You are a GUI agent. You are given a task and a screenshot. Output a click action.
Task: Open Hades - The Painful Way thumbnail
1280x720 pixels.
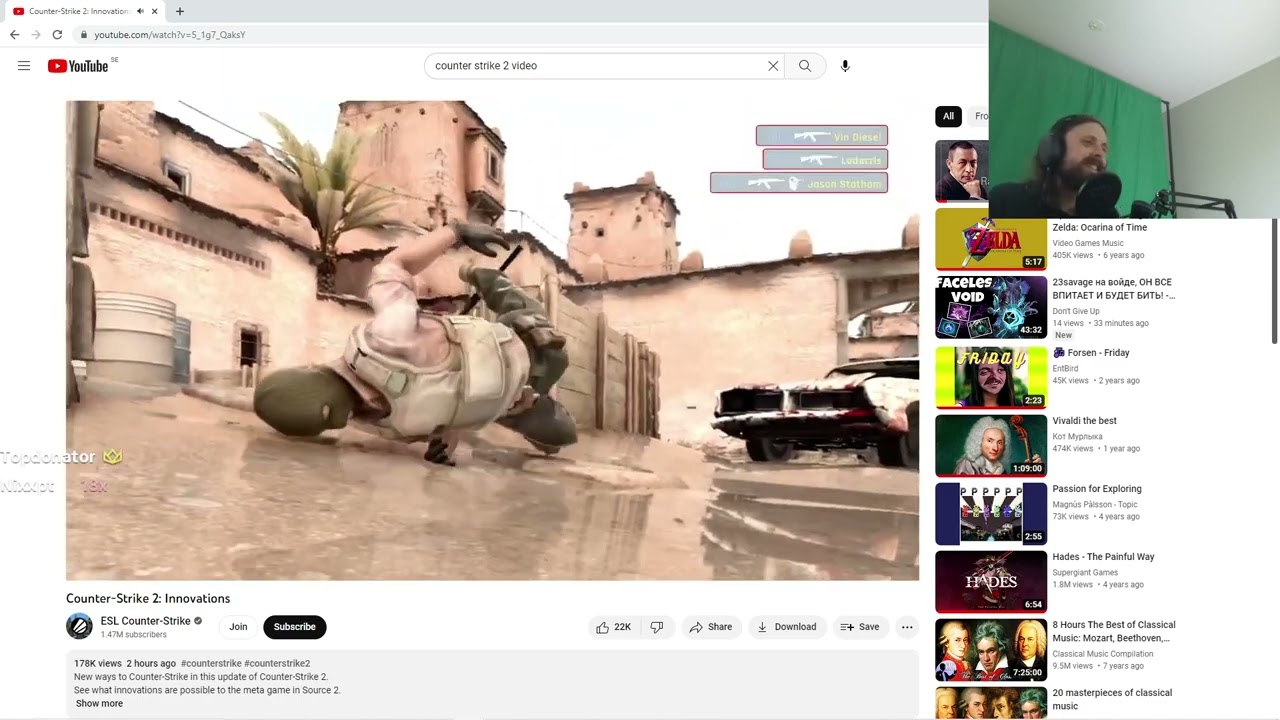[x=991, y=581]
